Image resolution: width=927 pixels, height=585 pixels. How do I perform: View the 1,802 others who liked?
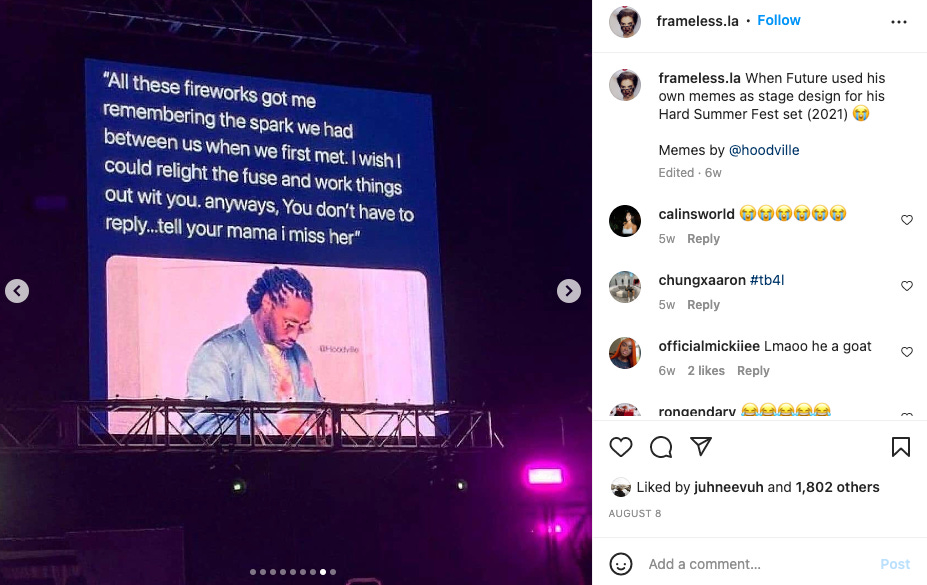(837, 487)
